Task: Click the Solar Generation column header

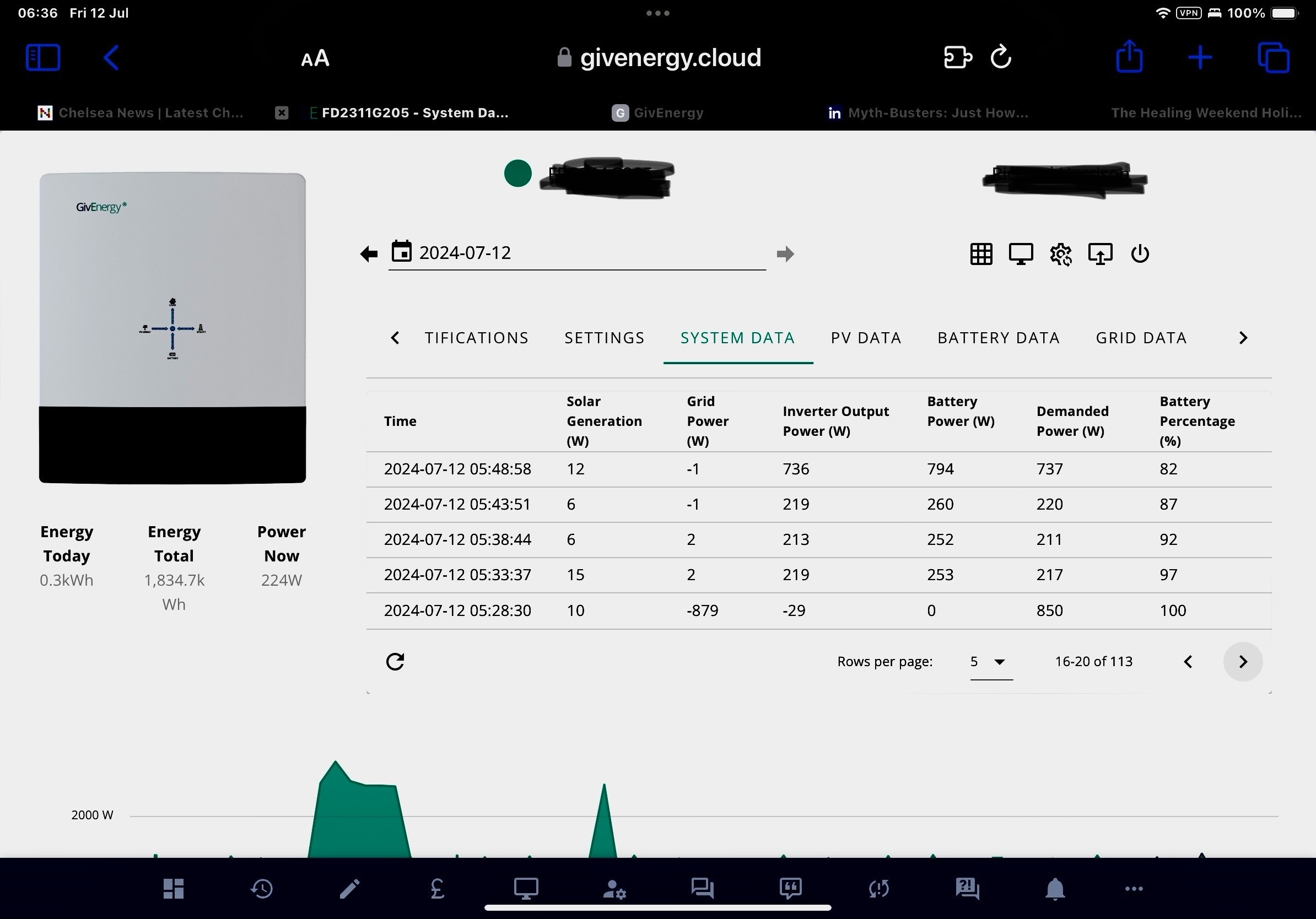Action: click(x=604, y=421)
